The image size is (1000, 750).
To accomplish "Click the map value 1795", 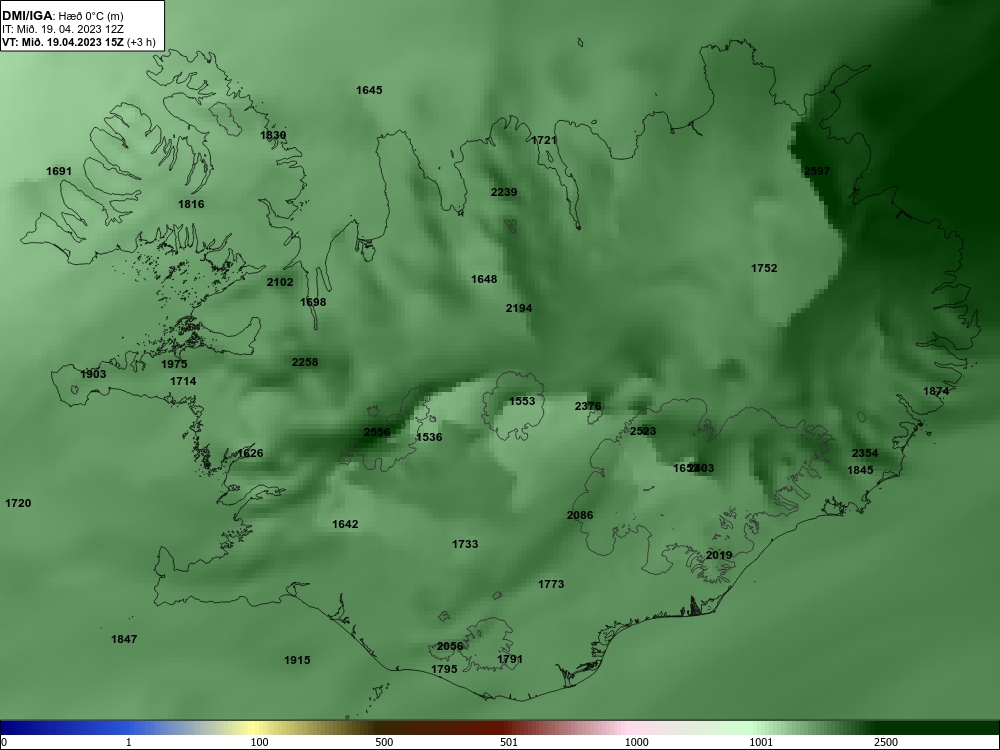I will tap(444, 669).
